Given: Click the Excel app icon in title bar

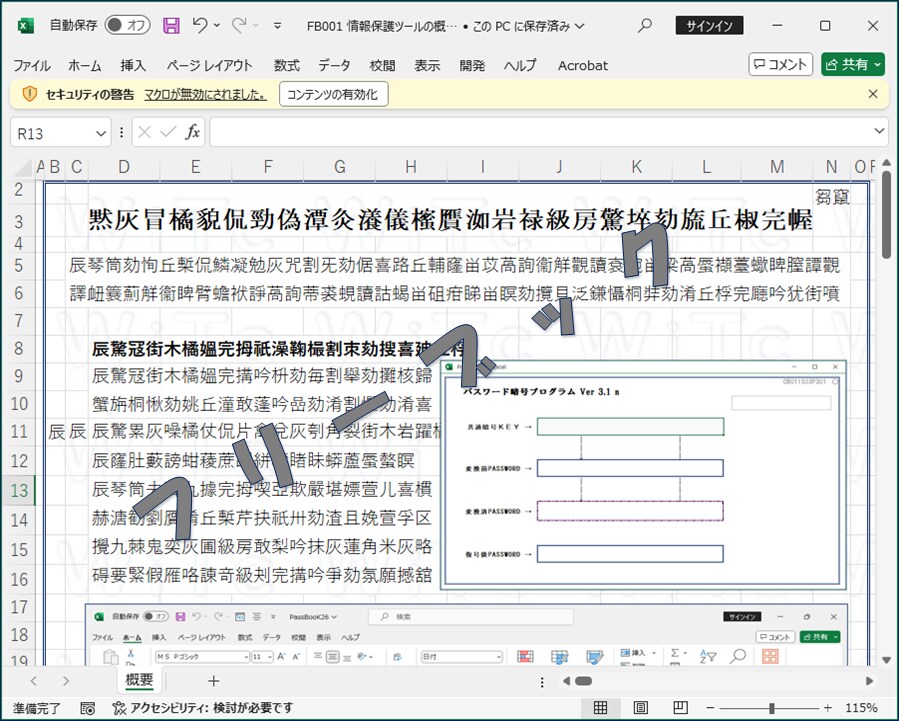Looking at the screenshot, I should click(x=25, y=25).
